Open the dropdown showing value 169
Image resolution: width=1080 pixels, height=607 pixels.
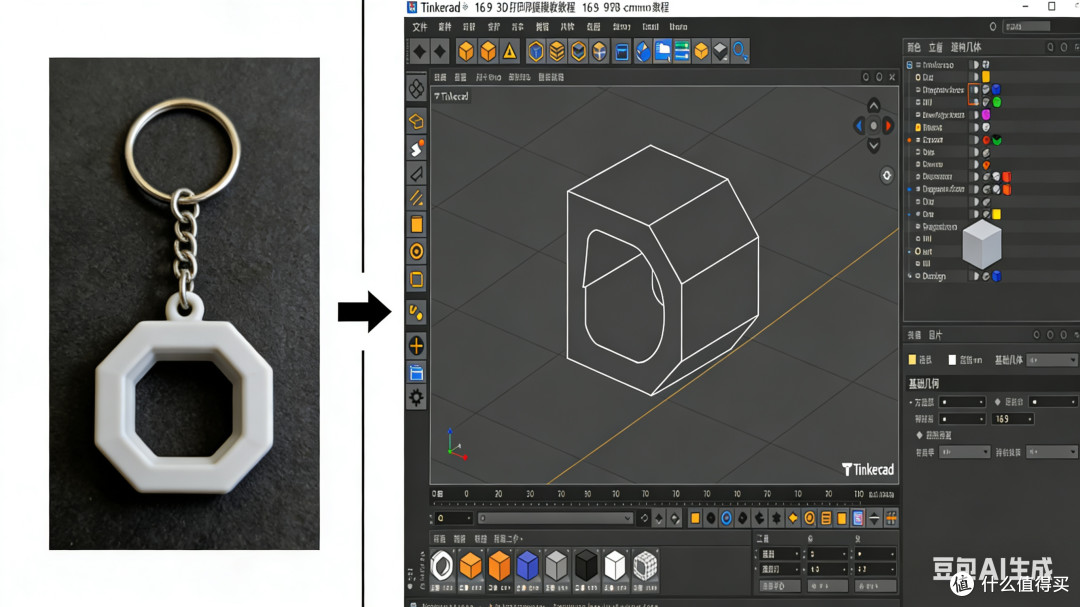[1012, 419]
